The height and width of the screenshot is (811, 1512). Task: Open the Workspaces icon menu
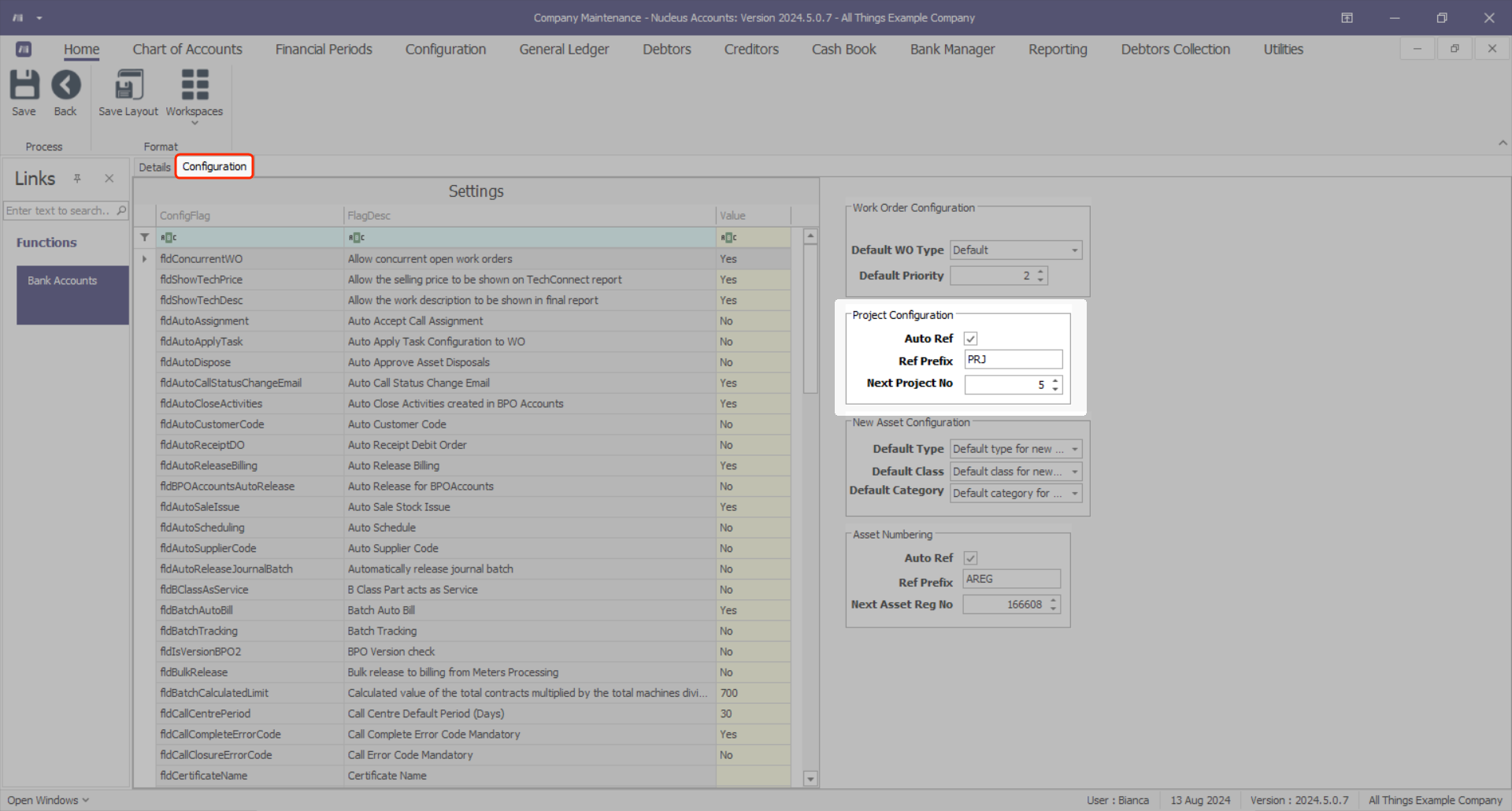tap(195, 85)
